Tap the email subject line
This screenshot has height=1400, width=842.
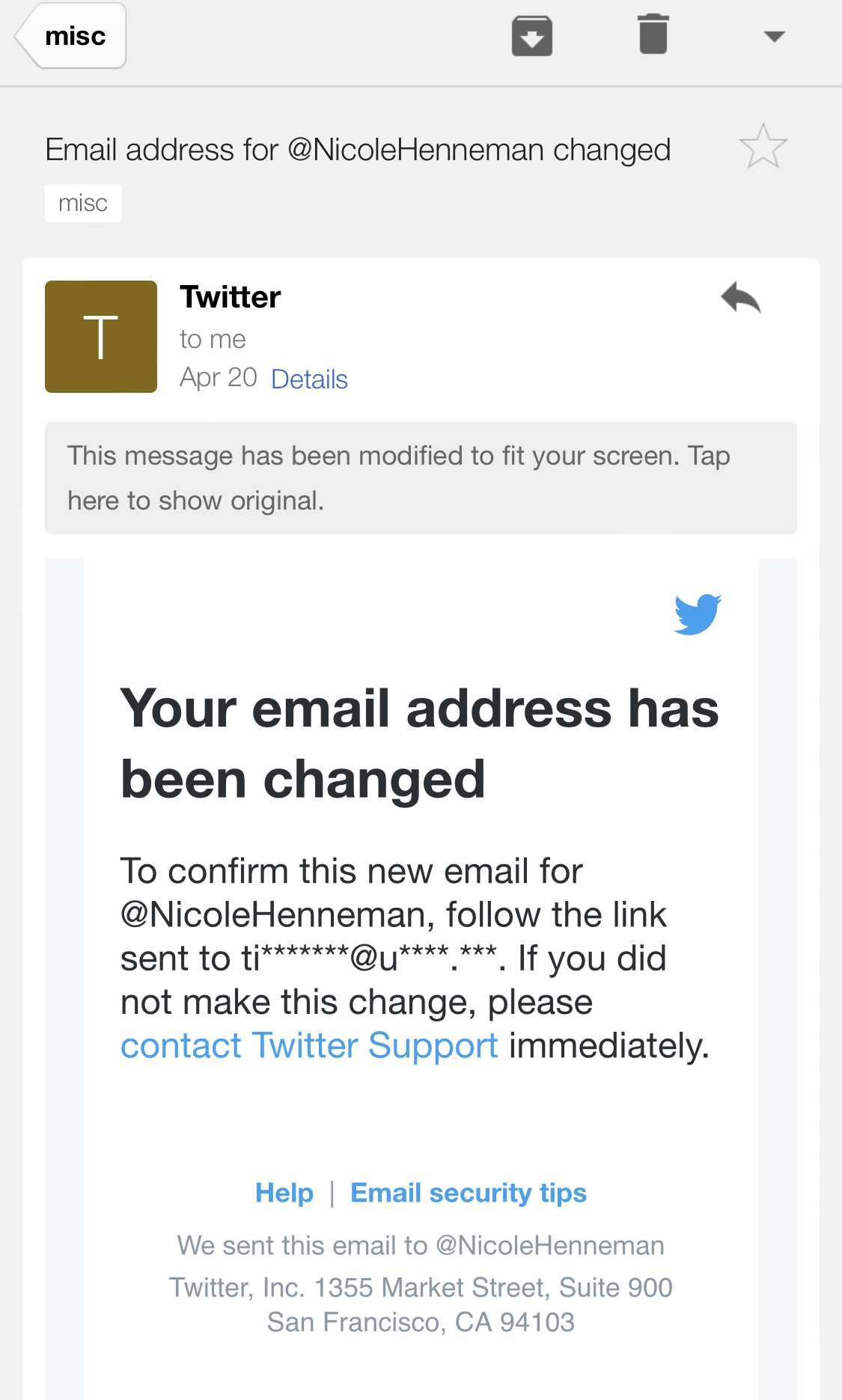pos(358,150)
